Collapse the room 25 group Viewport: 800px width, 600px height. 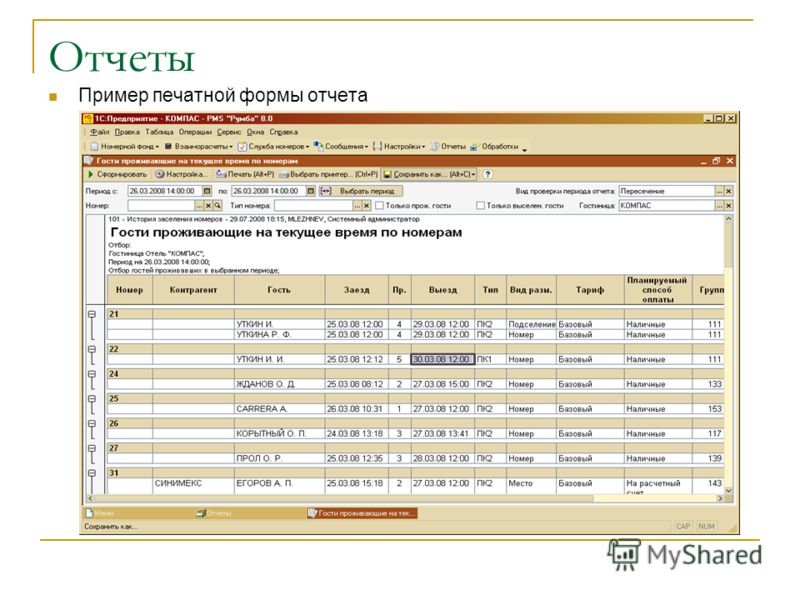92,399
